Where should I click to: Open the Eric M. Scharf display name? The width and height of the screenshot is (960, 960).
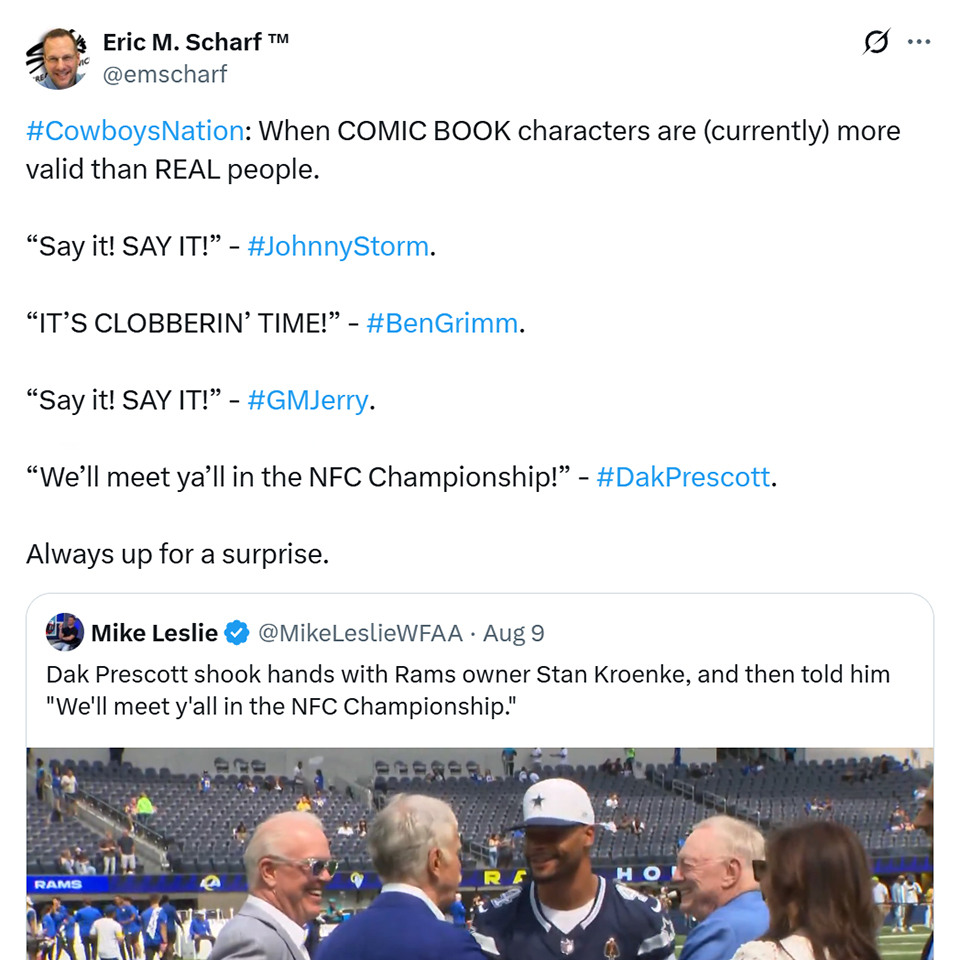[196, 42]
